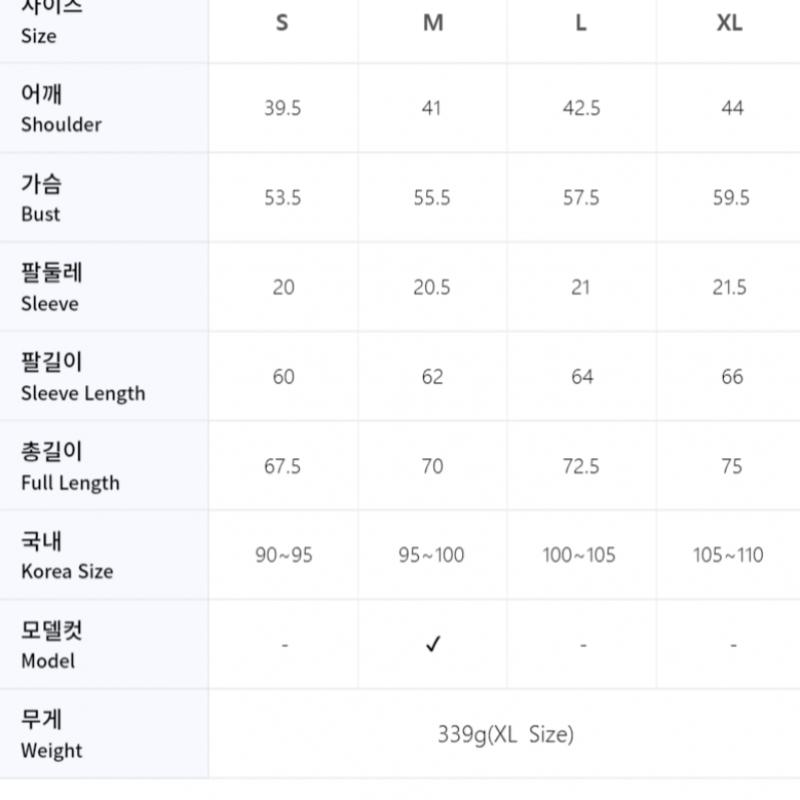Click the checkmark in the Model row
The height and width of the screenshot is (800, 800).
[x=432, y=645]
